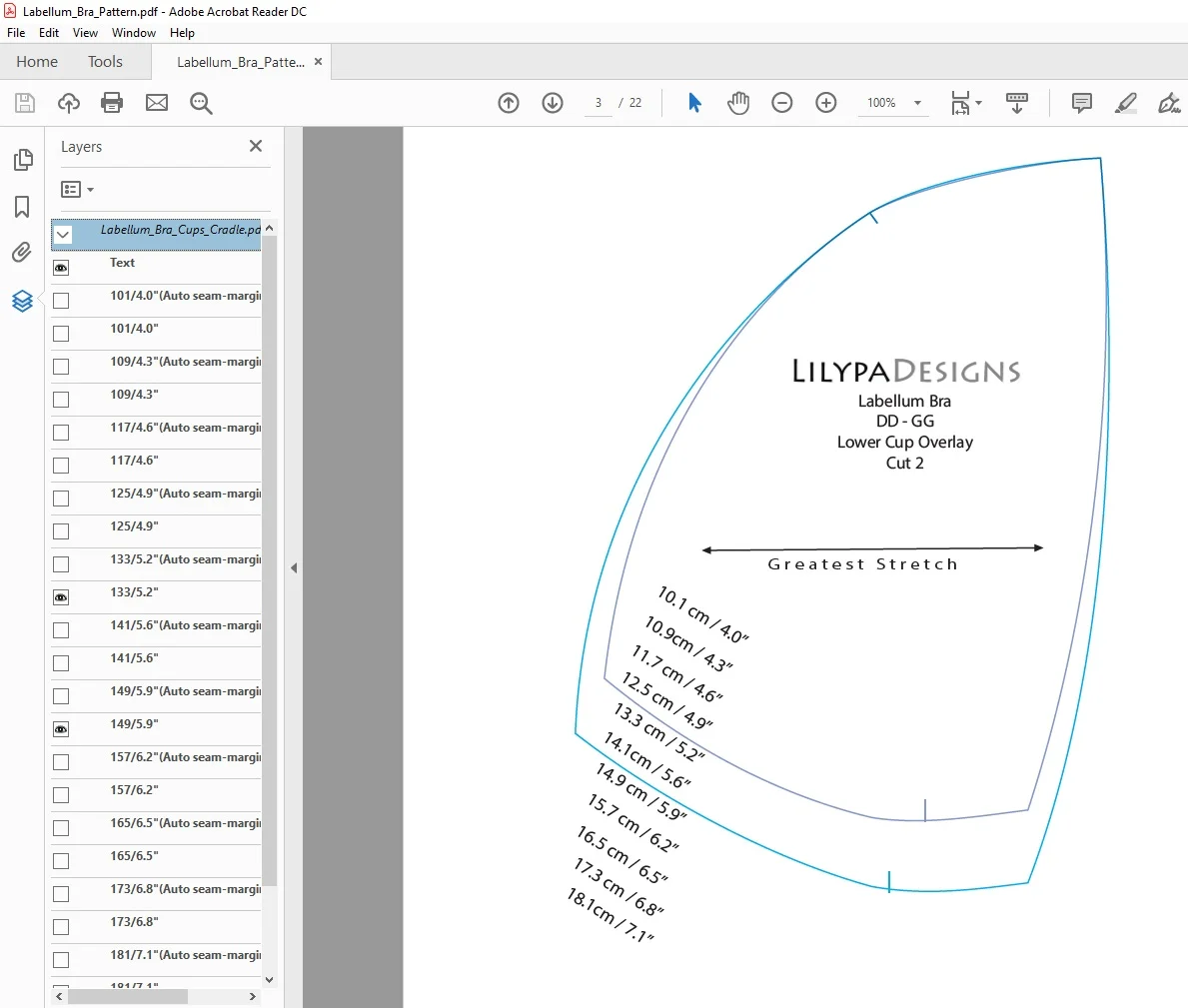The width and height of the screenshot is (1188, 1008).
Task: Show the 117/4.6" layer
Action: point(61,465)
